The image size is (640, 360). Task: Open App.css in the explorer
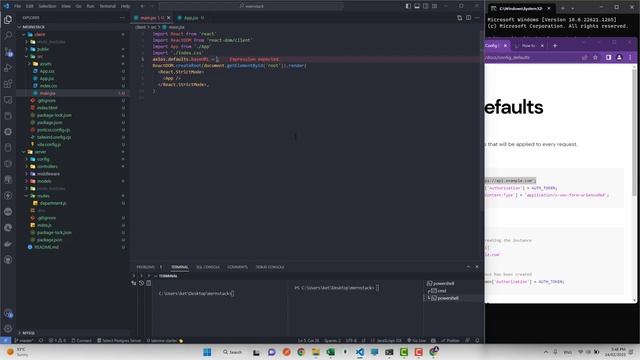[47, 71]
